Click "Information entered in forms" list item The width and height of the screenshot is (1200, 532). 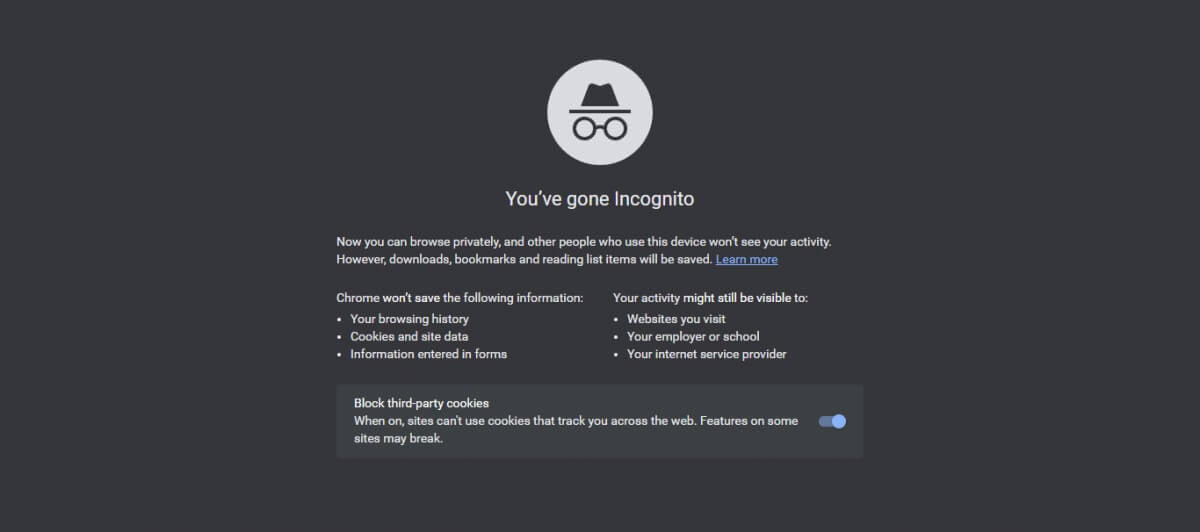(428, 354)
